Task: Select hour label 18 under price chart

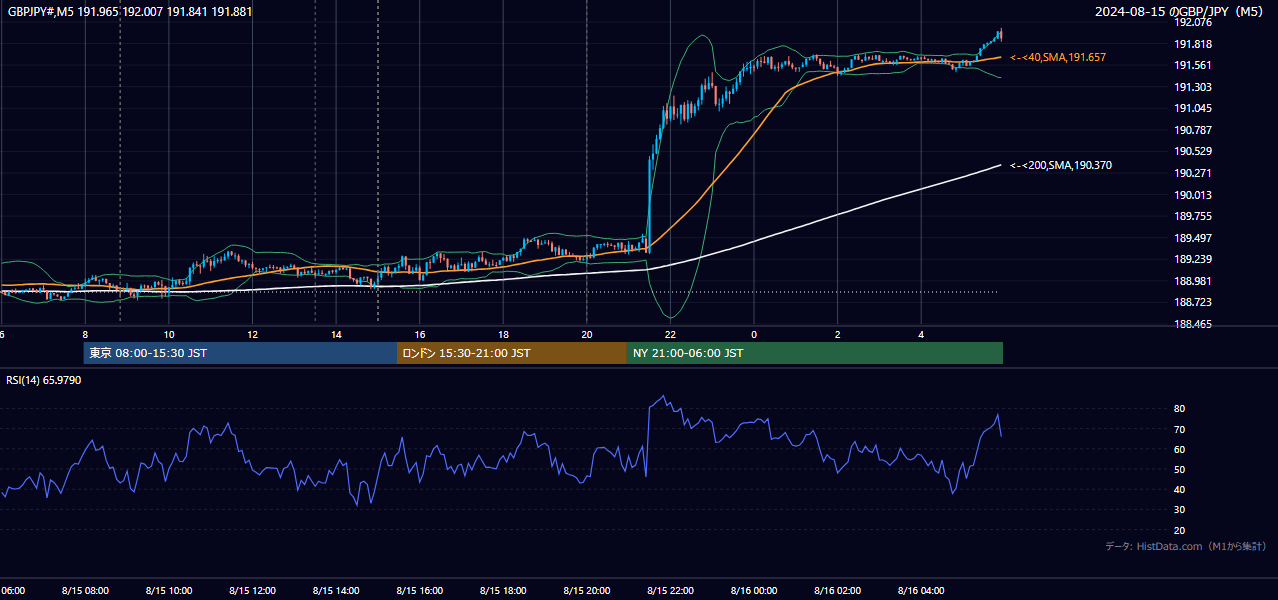Action: tap(503, 334)
